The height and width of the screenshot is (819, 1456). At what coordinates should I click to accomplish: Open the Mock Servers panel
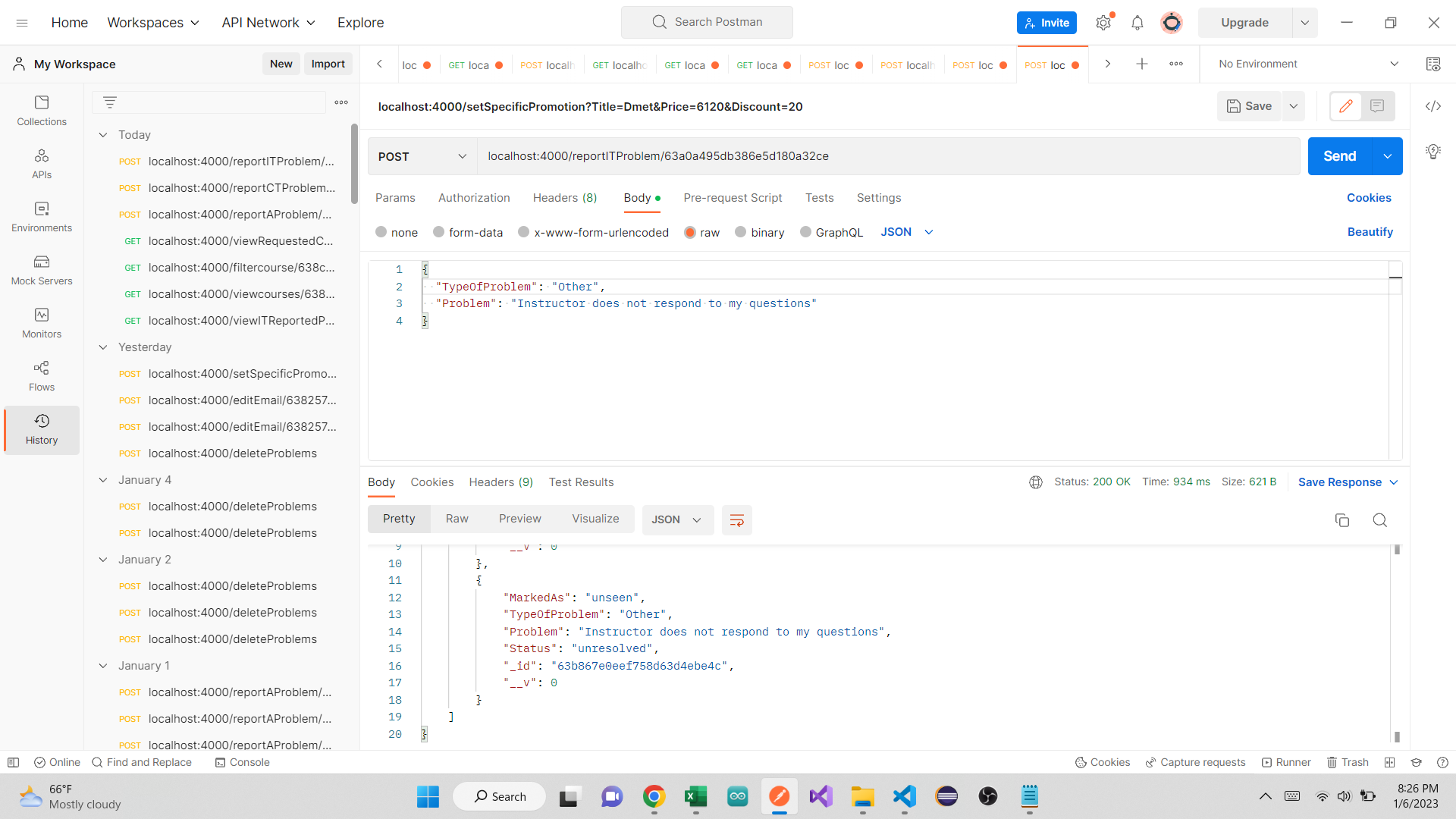42,269
